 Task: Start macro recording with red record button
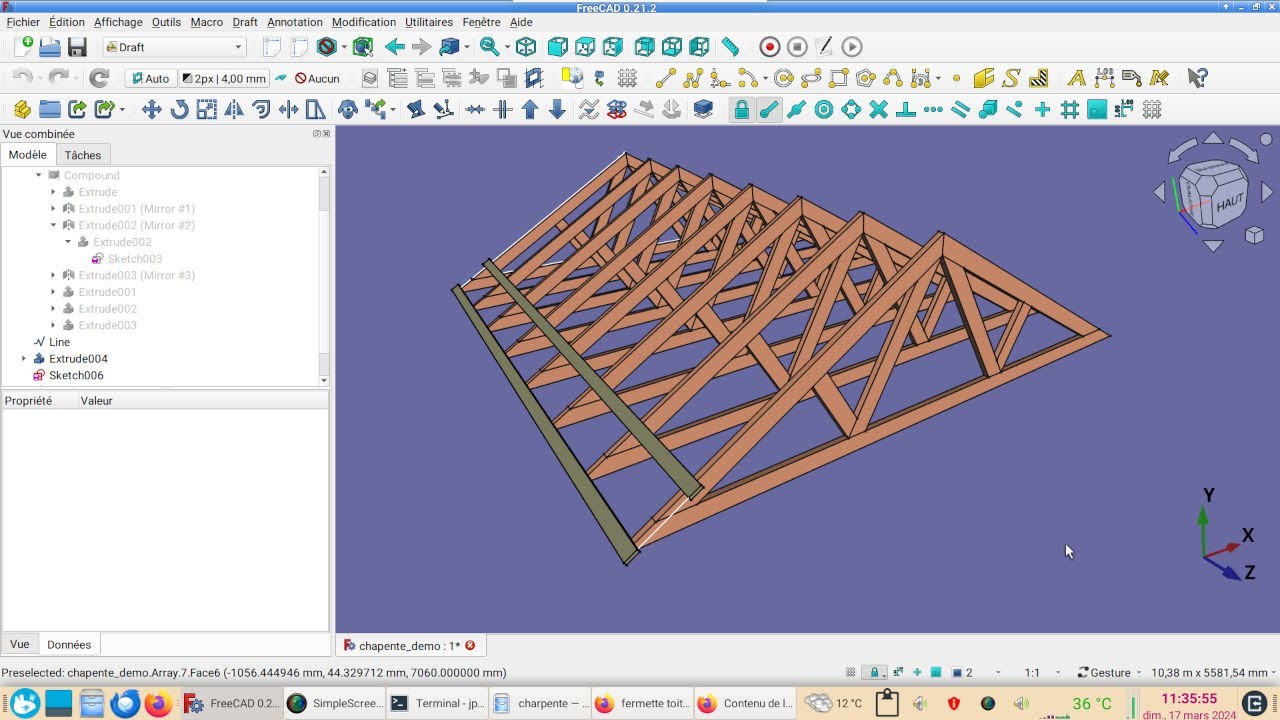point(769,47)
